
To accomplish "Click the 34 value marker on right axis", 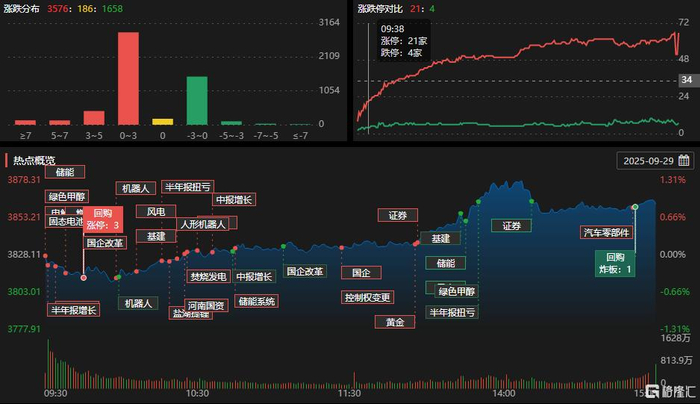I will tap(687, 80).
